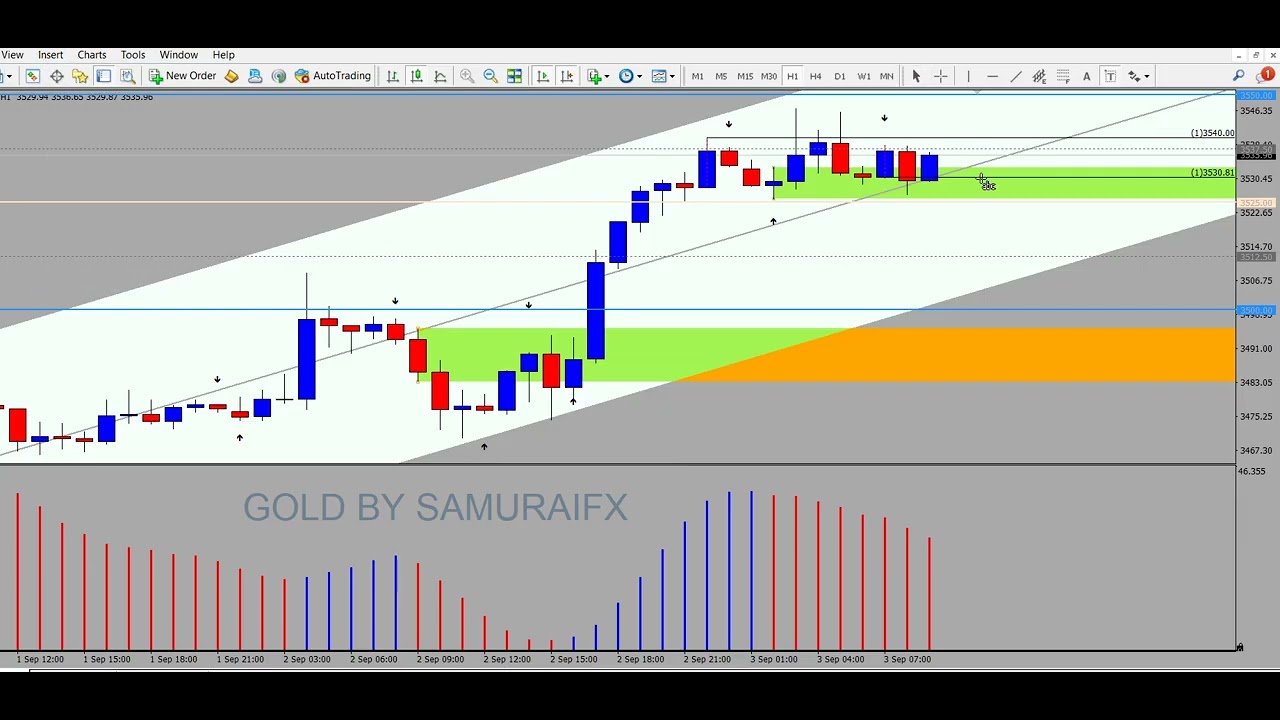Click the Indicators list icon
This screenshot has height=720, width=1280.
tap(595, 76)
